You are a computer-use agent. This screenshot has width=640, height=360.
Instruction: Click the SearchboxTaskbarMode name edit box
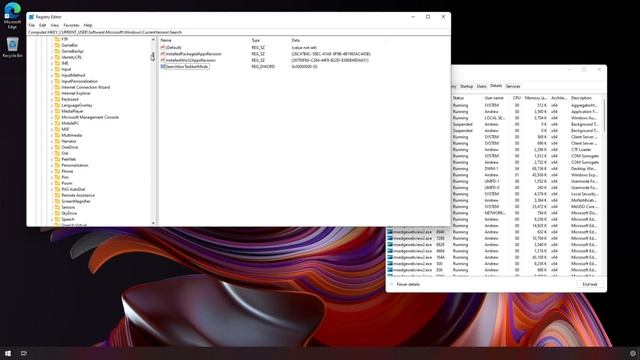point(187,67)
